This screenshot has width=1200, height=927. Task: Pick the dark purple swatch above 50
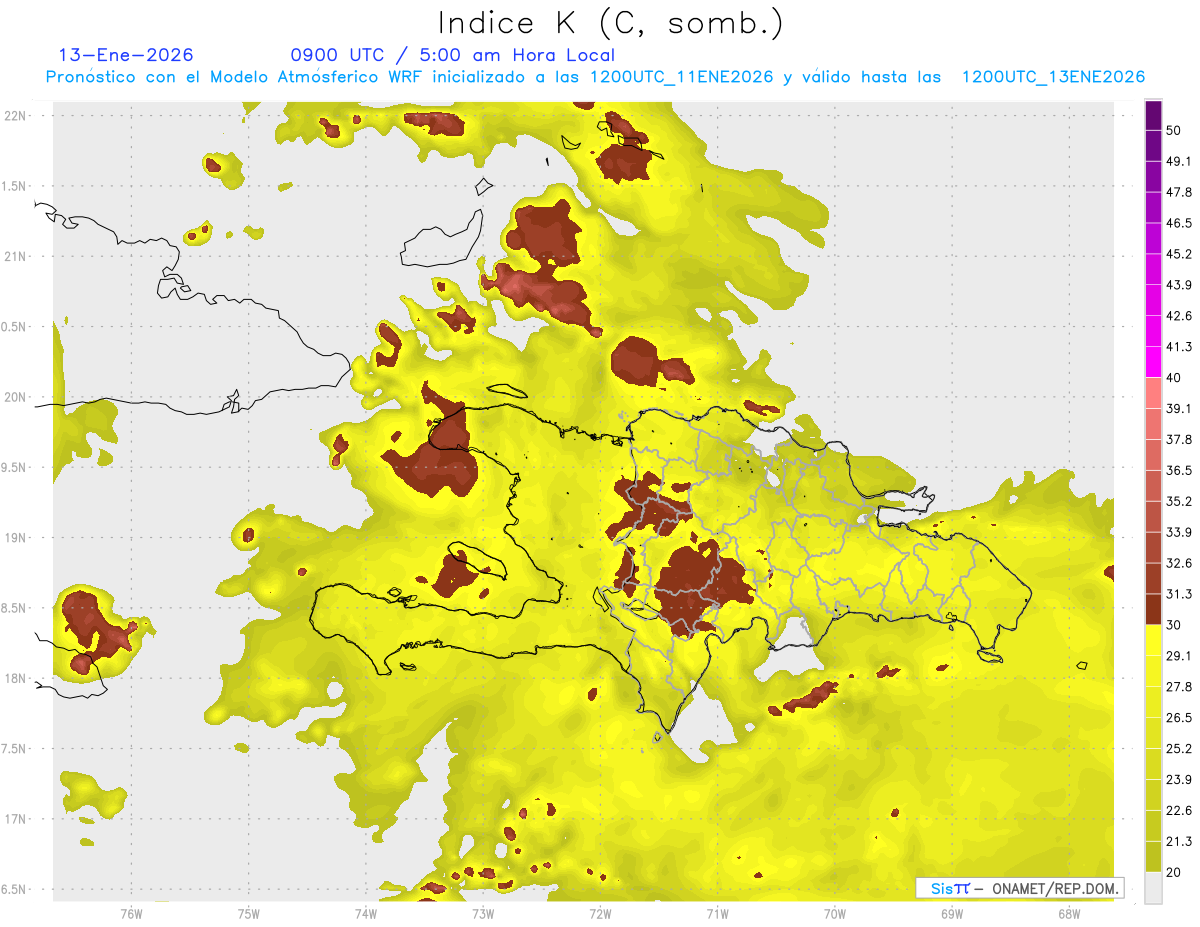[1153, 115]
